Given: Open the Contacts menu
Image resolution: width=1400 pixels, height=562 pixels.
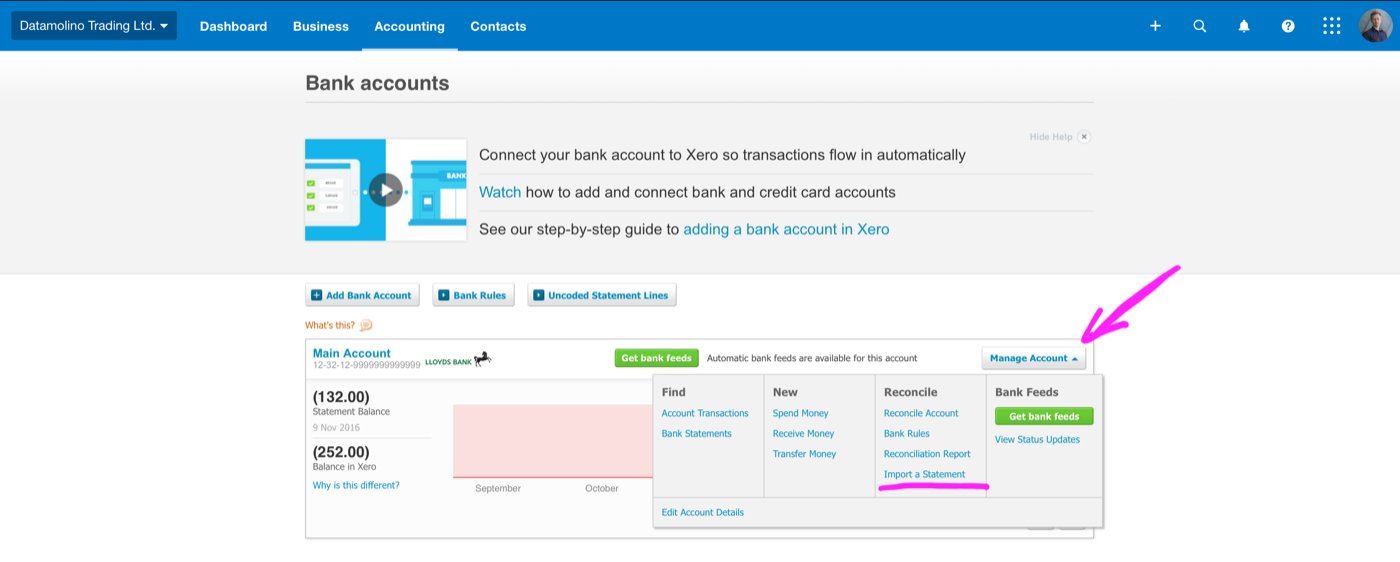Looking at the screenshot, I should click(x=498, y=26).
